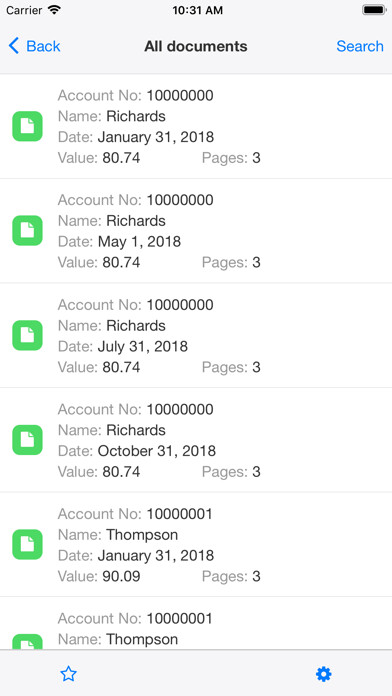Tap the Back text label
Image resolution: width=392 pixels, height=696 pixels.
pyautogui.click(x=43, y=46)
